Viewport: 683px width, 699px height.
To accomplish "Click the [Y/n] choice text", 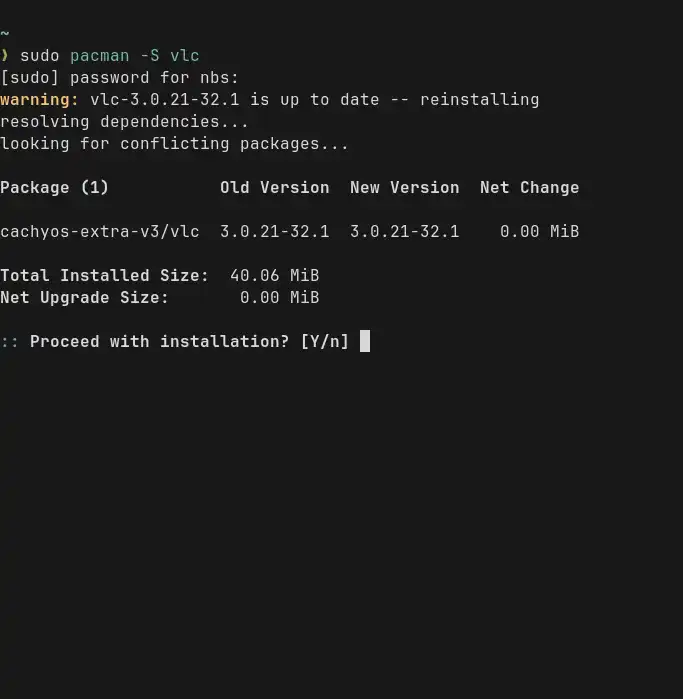I will 325,342.
